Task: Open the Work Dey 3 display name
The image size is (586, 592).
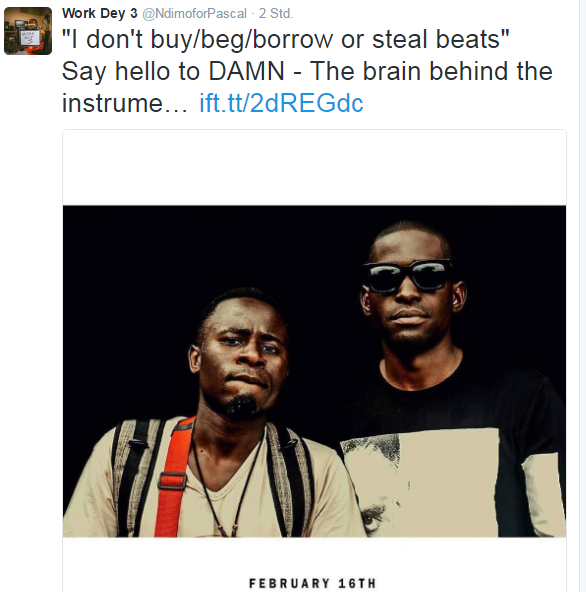Action: click(100, 14)
